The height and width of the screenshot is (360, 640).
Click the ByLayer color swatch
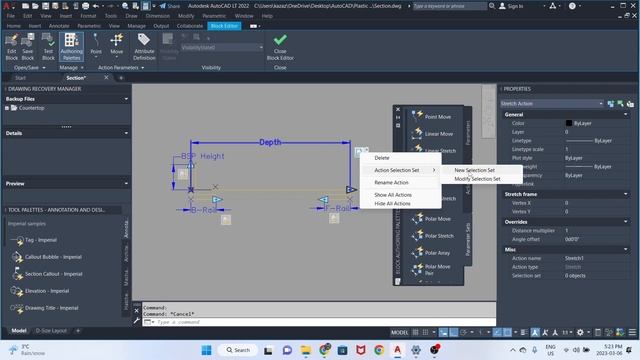pyautogui.click(x=569, y=123)
